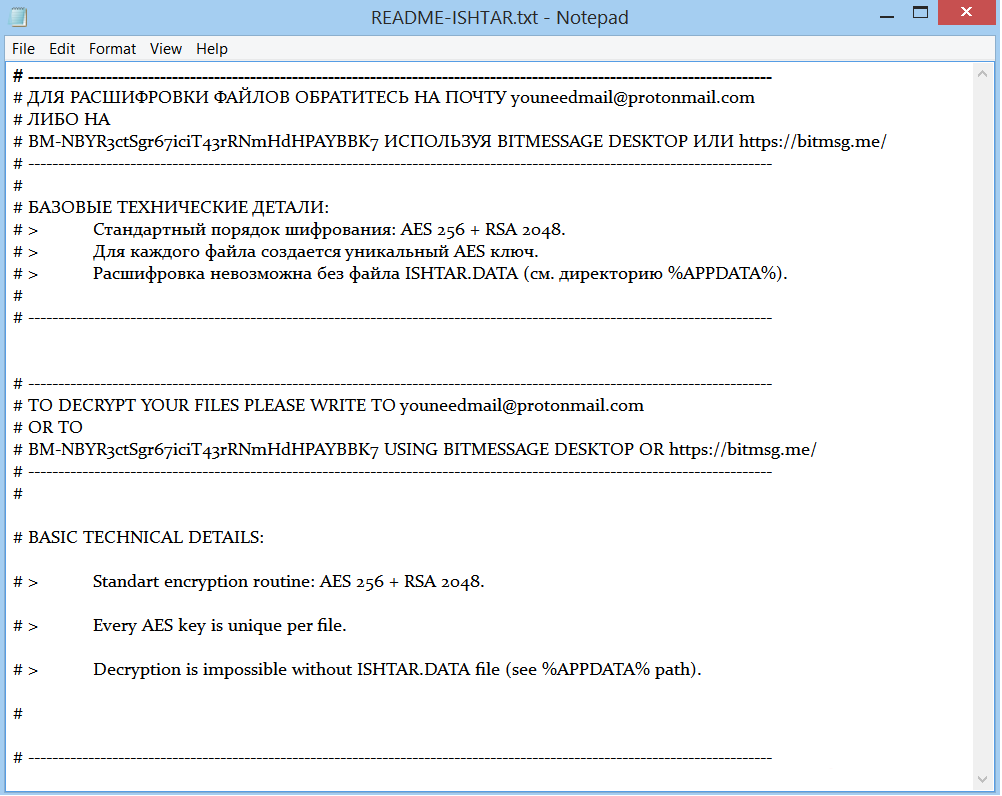
Task: Open the File menu
Action: click(x=23, y=49)
